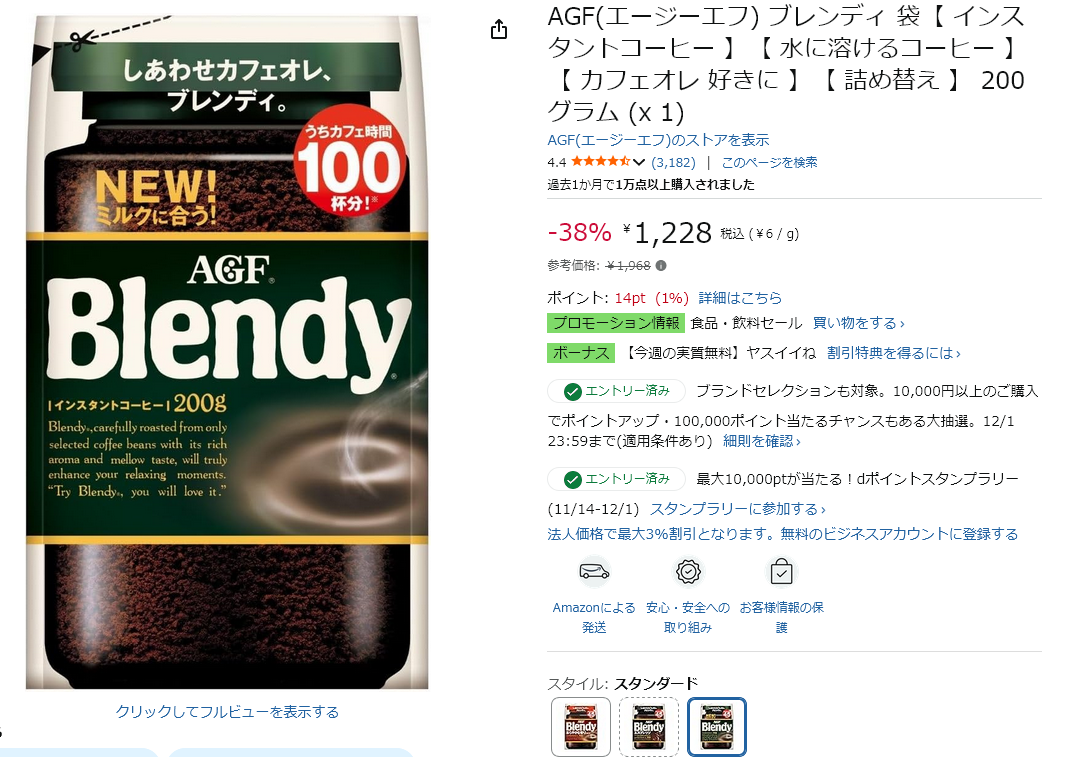Click このページを検索 link
This screenshot has height=757, width=1065.
pos(769,162)
